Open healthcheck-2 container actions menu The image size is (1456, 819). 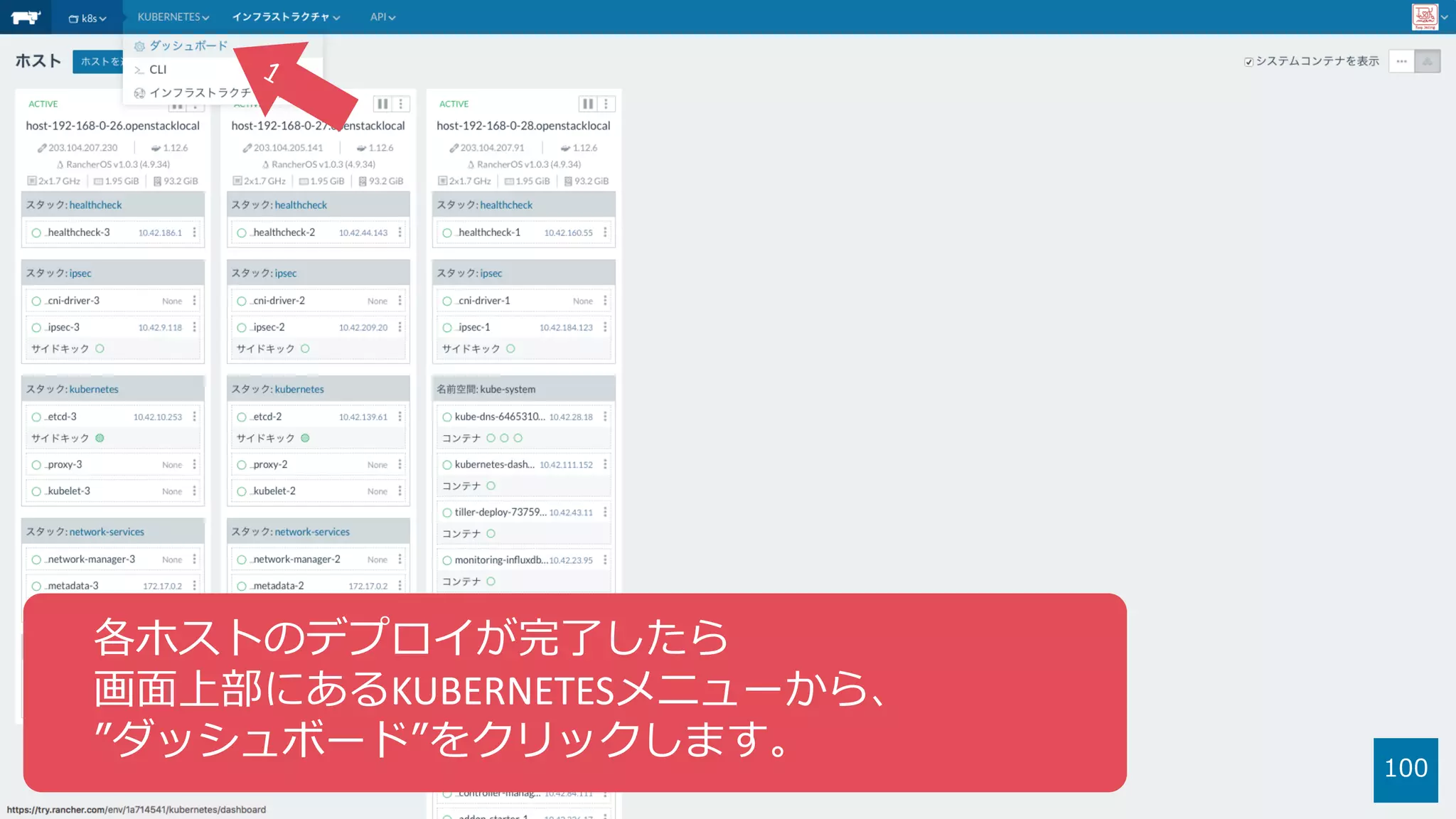[x=400, y=232]
